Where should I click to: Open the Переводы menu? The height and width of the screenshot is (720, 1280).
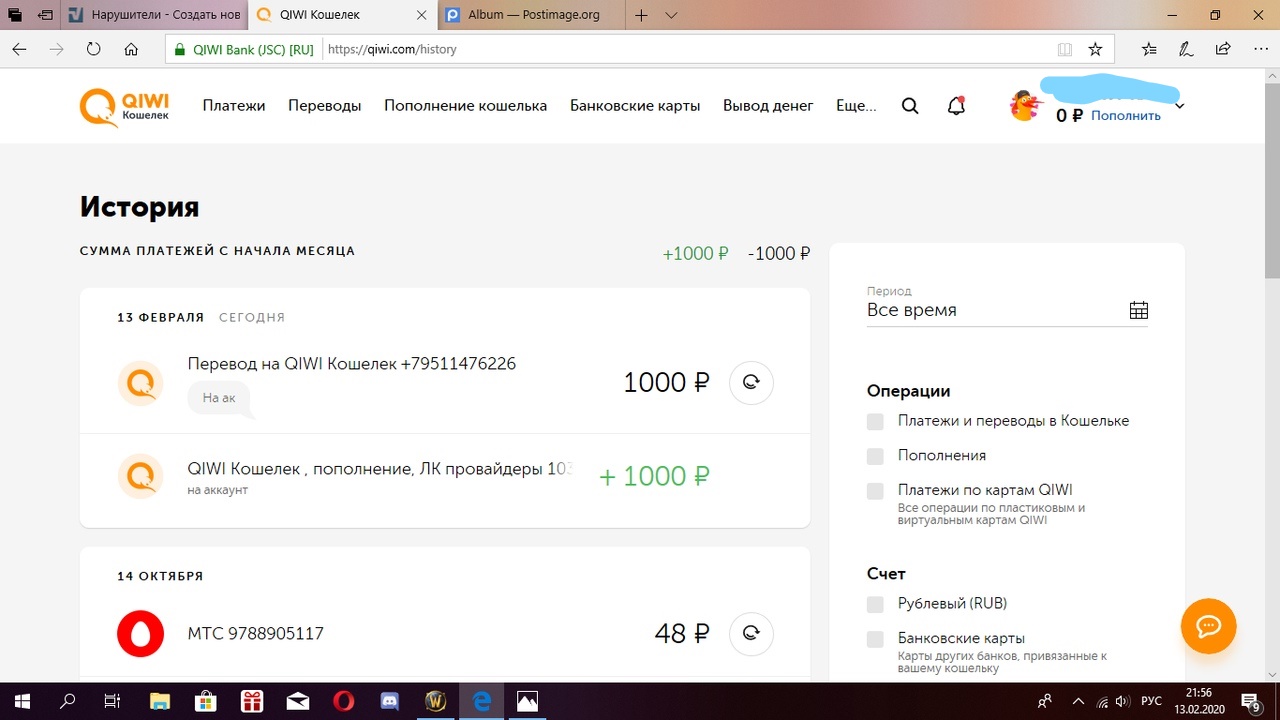325,106
